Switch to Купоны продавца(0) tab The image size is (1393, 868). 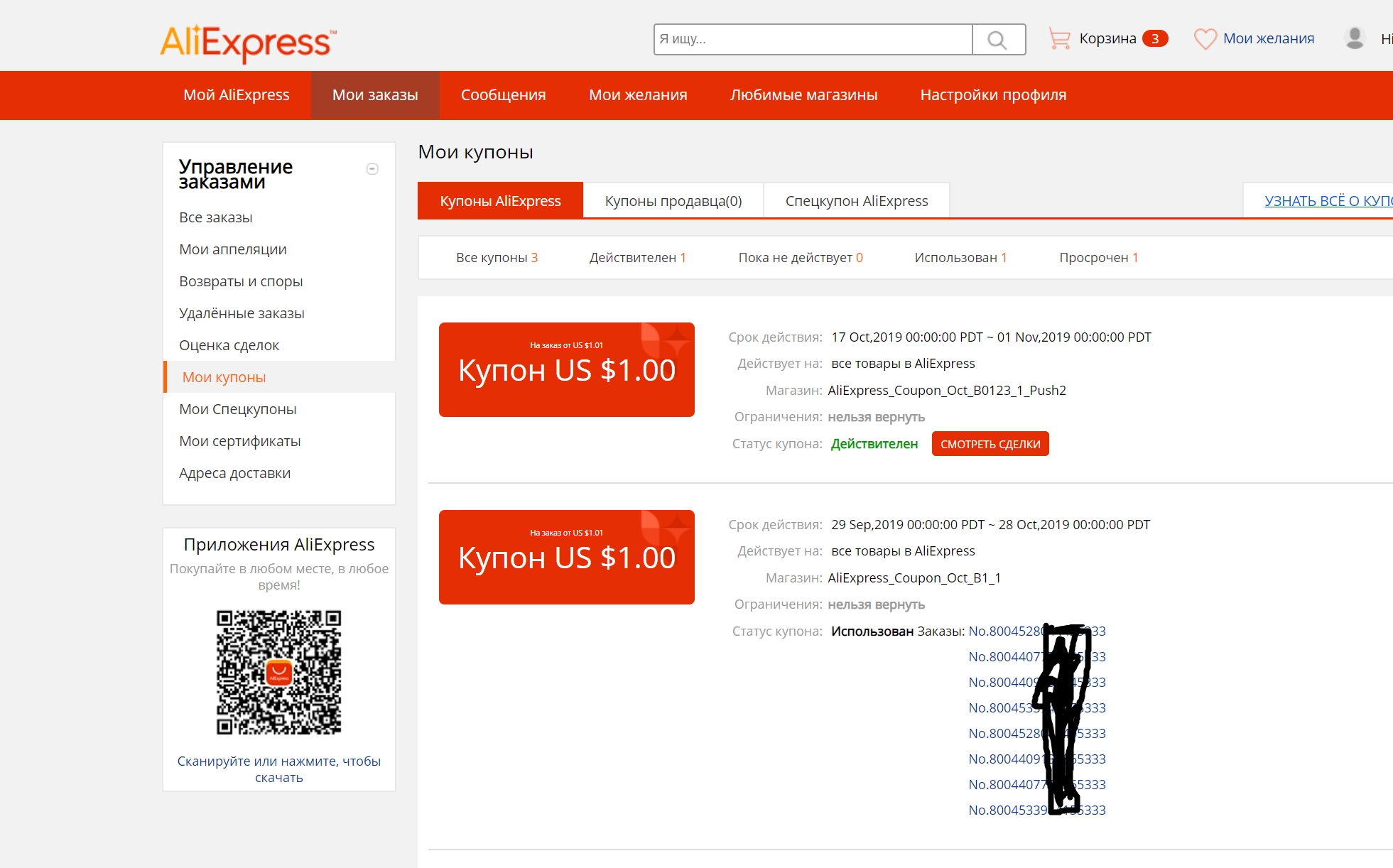tap(673, 200)
